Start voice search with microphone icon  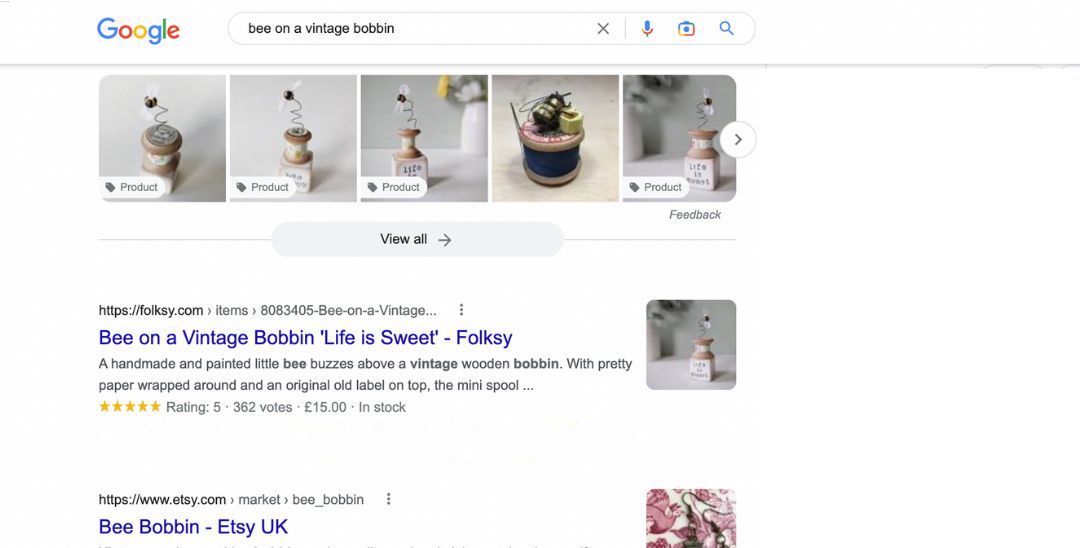[x=647, y=29]
